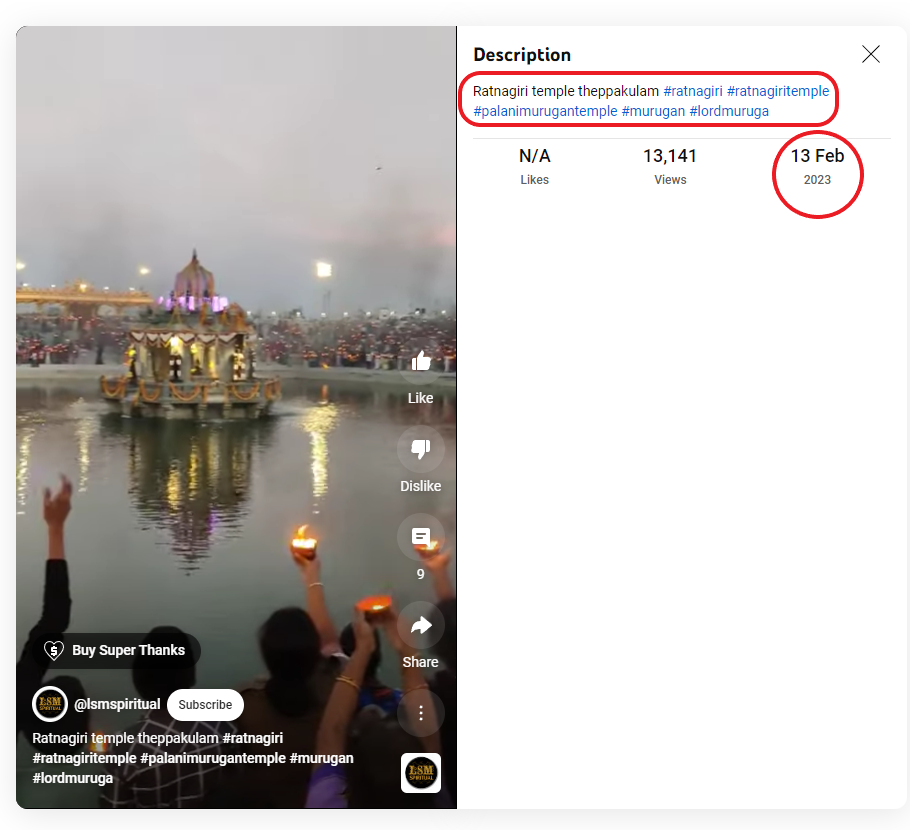Click the Share arrow icon
910x830 pixels.
pyautogui.click(x=420, y=625)
